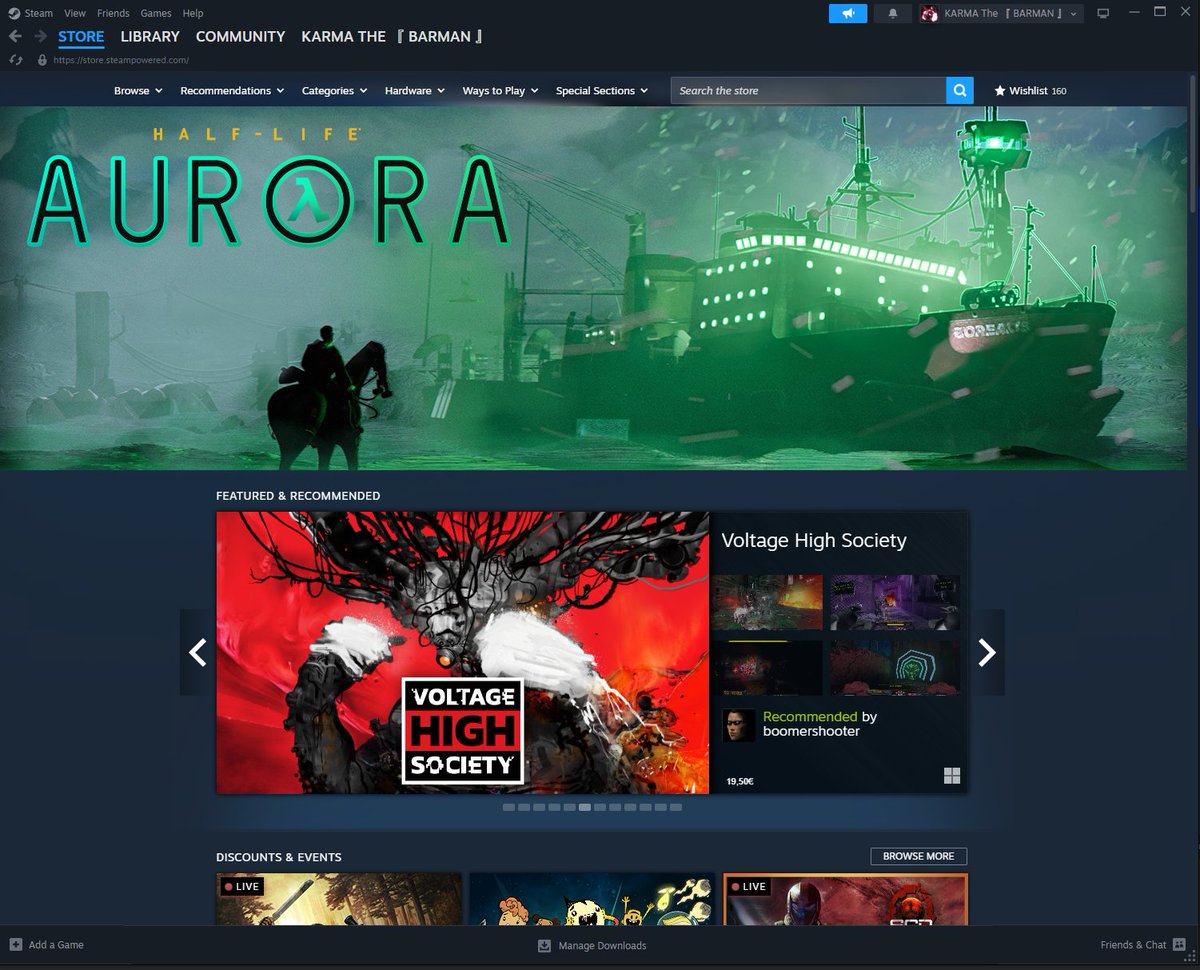Open the KARMA The BARMAN account dropdown
The width and height of the screenshot is (1200, 970).
tap(1002, 13)
